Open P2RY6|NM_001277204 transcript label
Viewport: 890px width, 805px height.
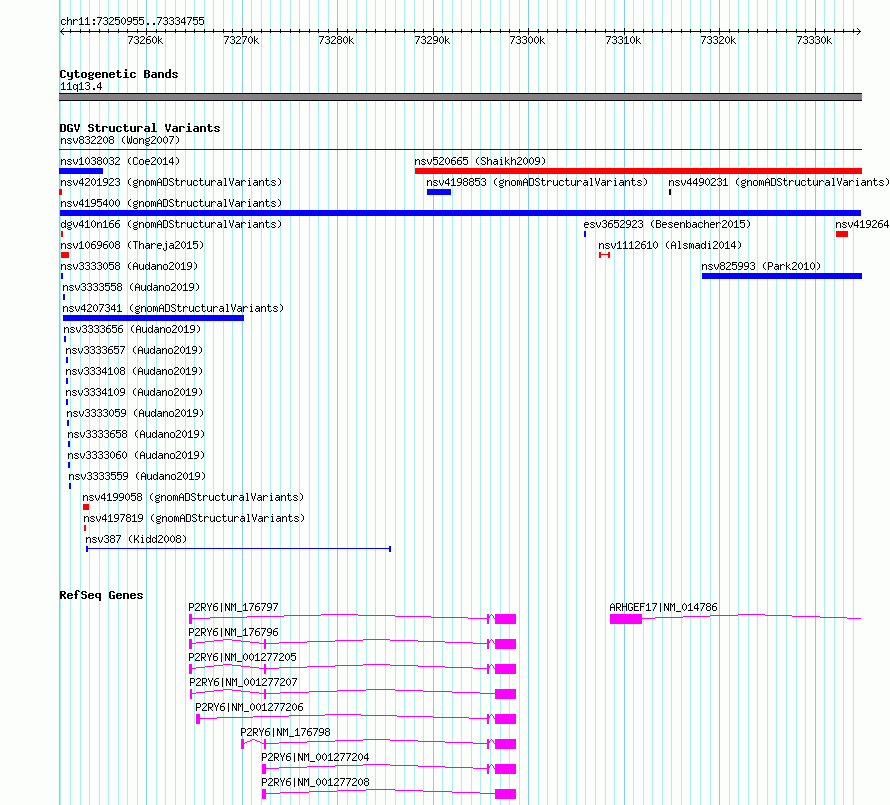click(x=316, y=757)
